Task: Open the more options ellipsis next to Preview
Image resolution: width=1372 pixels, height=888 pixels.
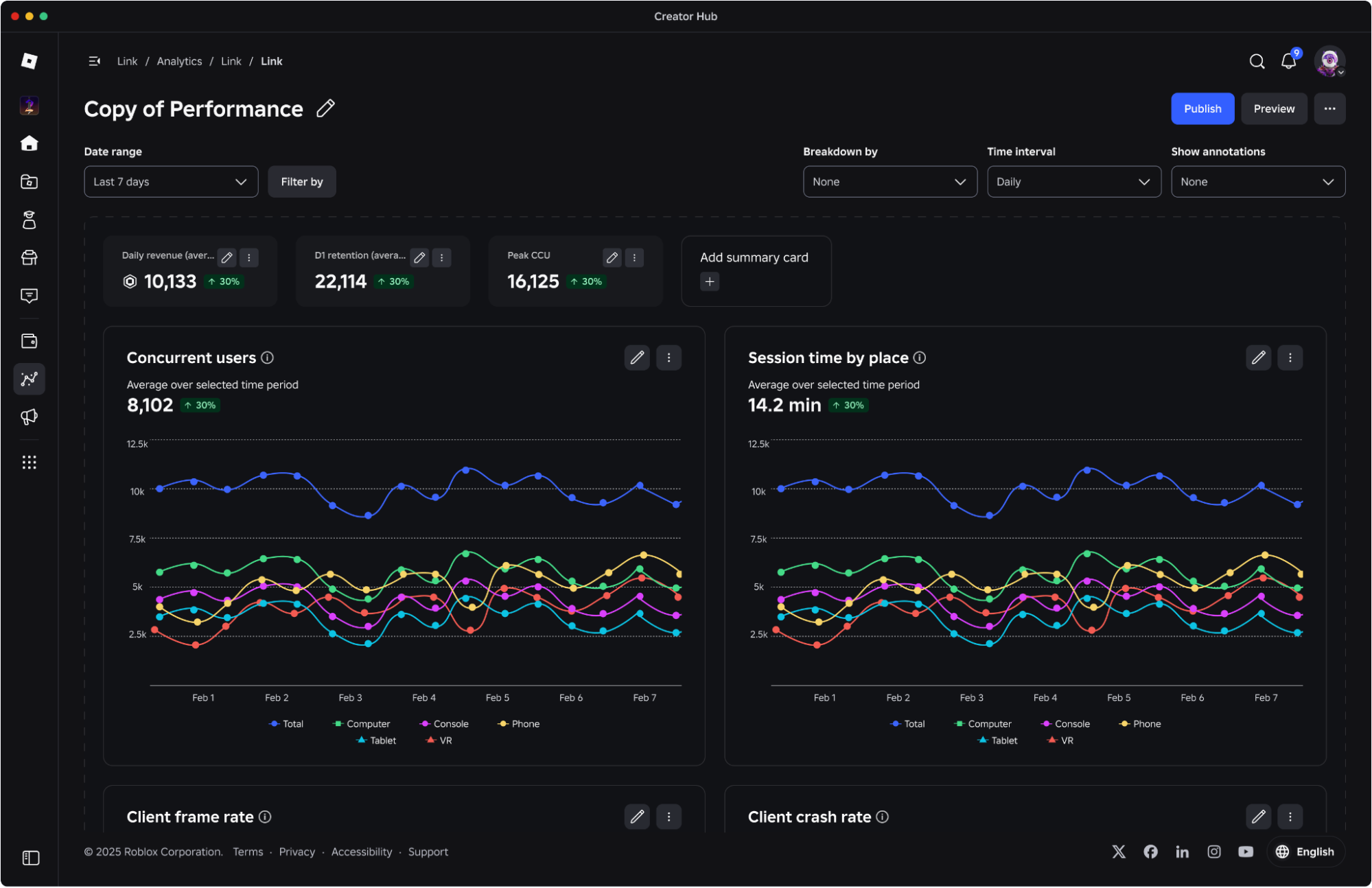Action: pyautogui.click(x=1329, y=108)
